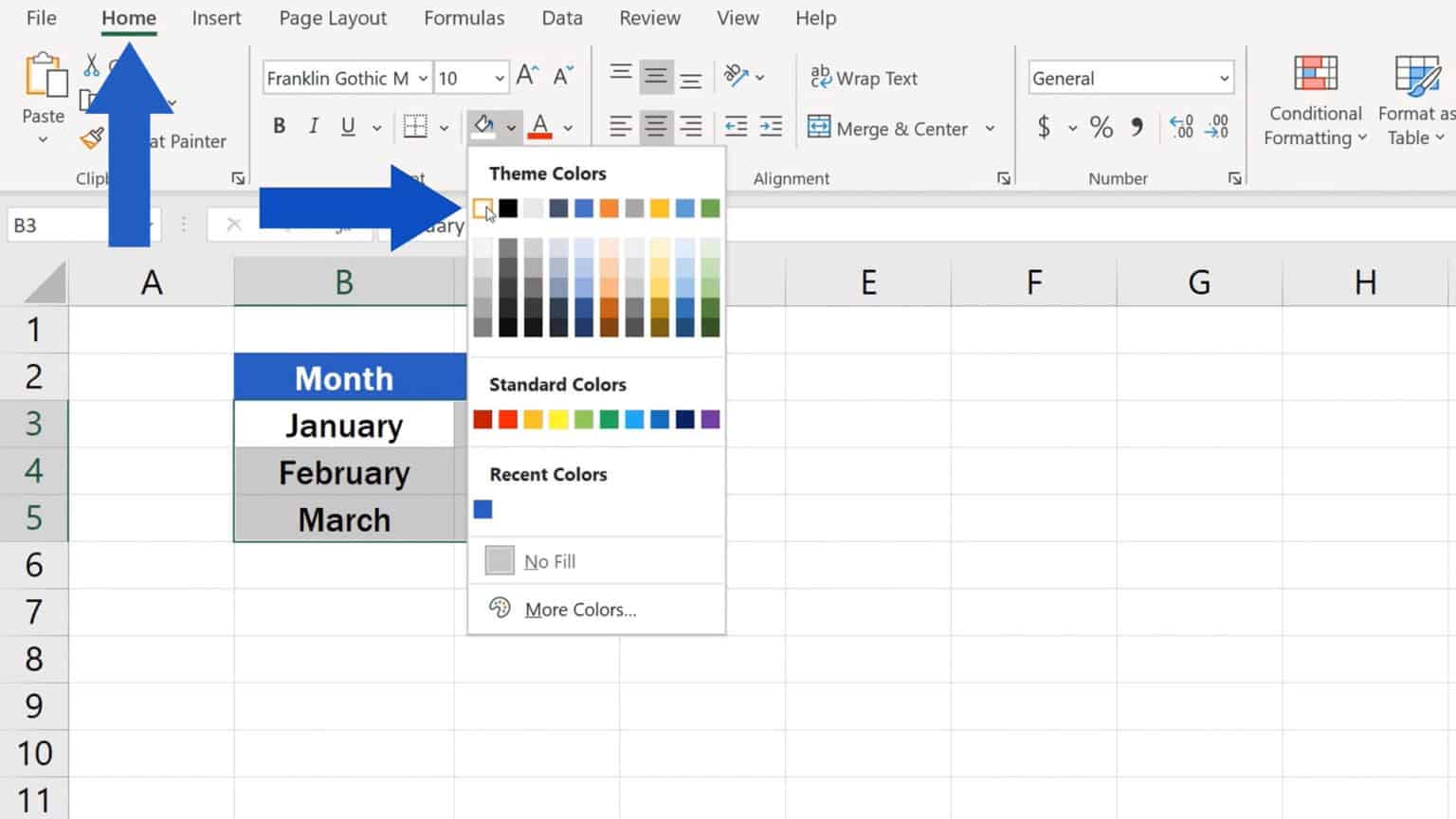Click the Increase Decimal icon
The image size is (1456, 819).
1180,126
